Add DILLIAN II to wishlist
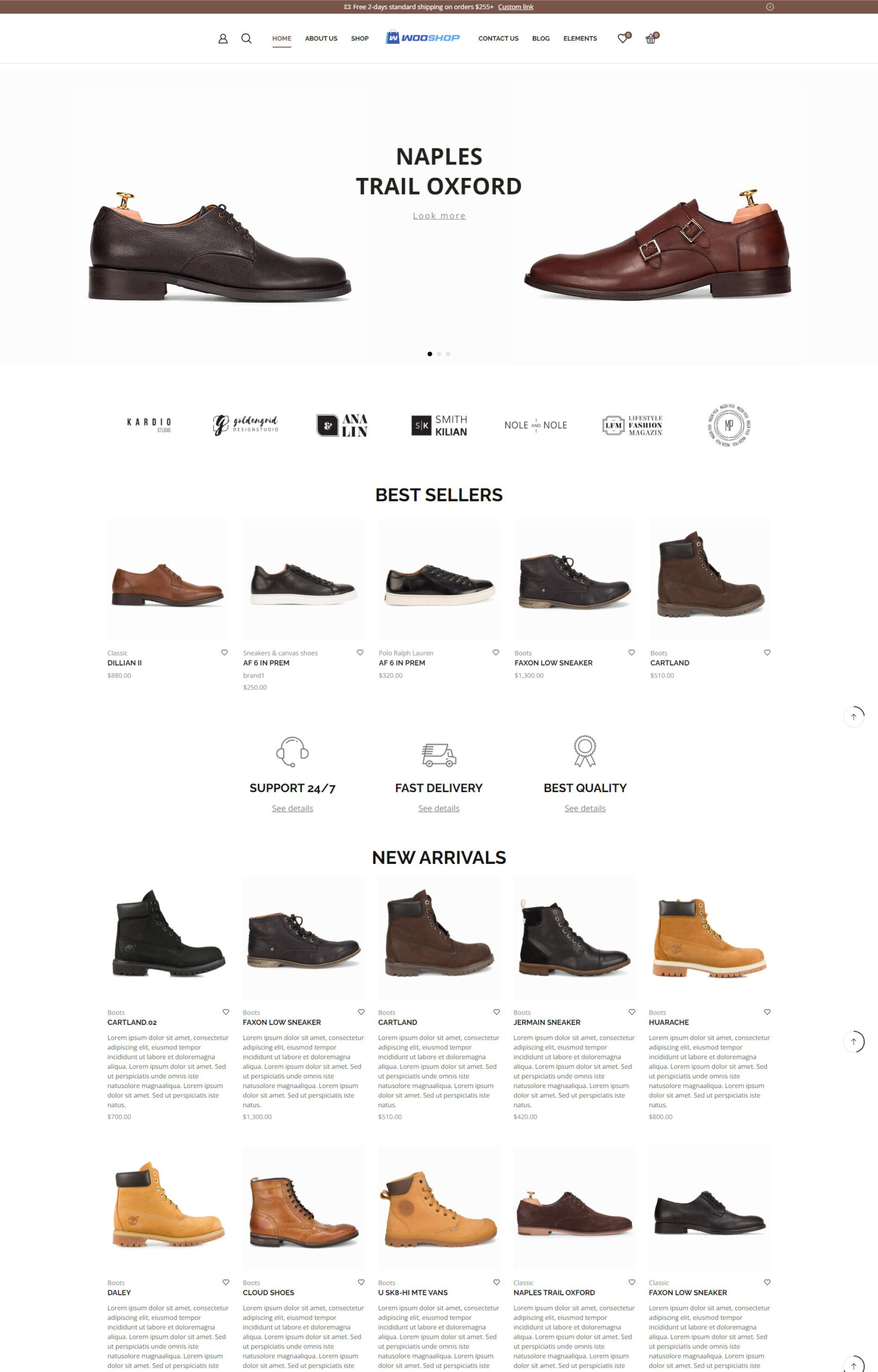Viewport: 878px width, 1372px height. 224,653
